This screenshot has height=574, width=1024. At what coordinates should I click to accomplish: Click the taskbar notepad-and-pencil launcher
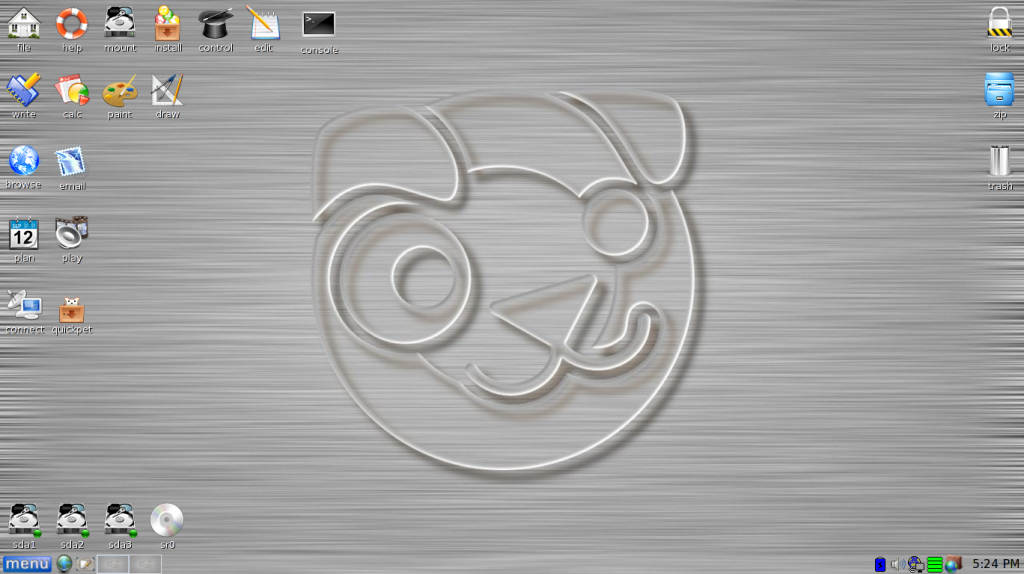(x=85, y=564)
